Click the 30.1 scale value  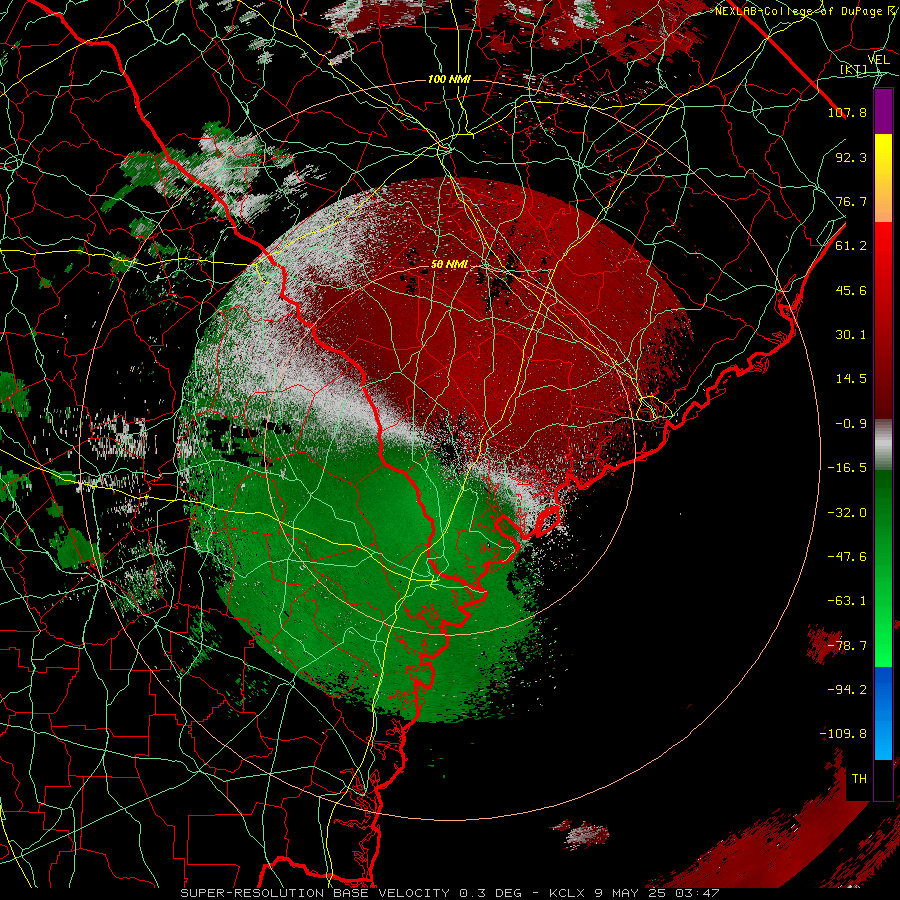(851, 335)
